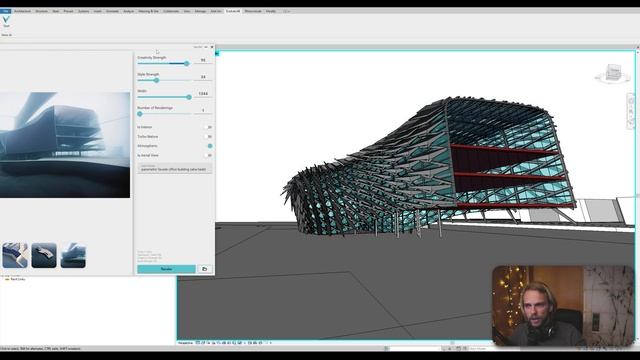This screenshot has width=640, height=360.
Task: Click the ViewCube in the 3D view
Action: [613, 73]
